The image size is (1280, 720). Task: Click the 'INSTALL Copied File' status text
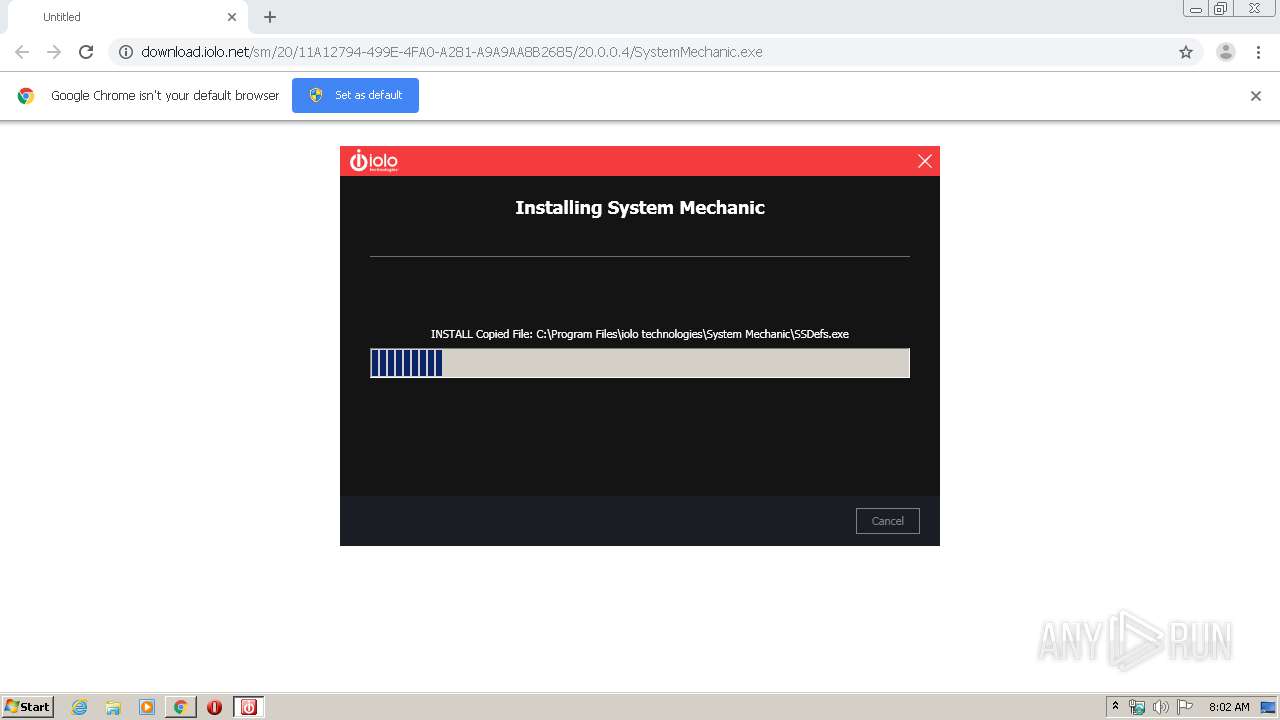640,334
